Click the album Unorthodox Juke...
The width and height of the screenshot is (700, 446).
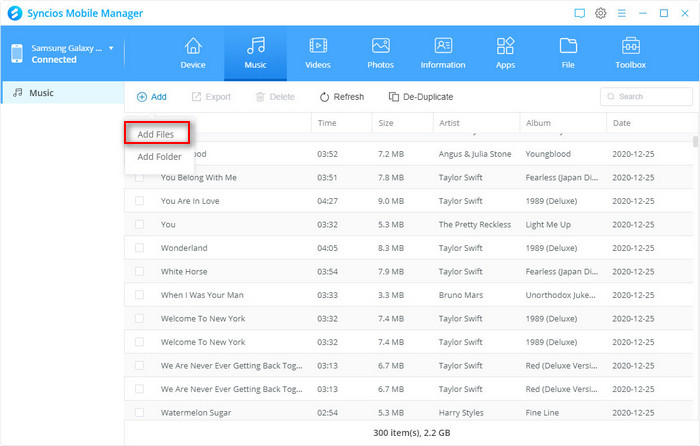coord(560,295)
